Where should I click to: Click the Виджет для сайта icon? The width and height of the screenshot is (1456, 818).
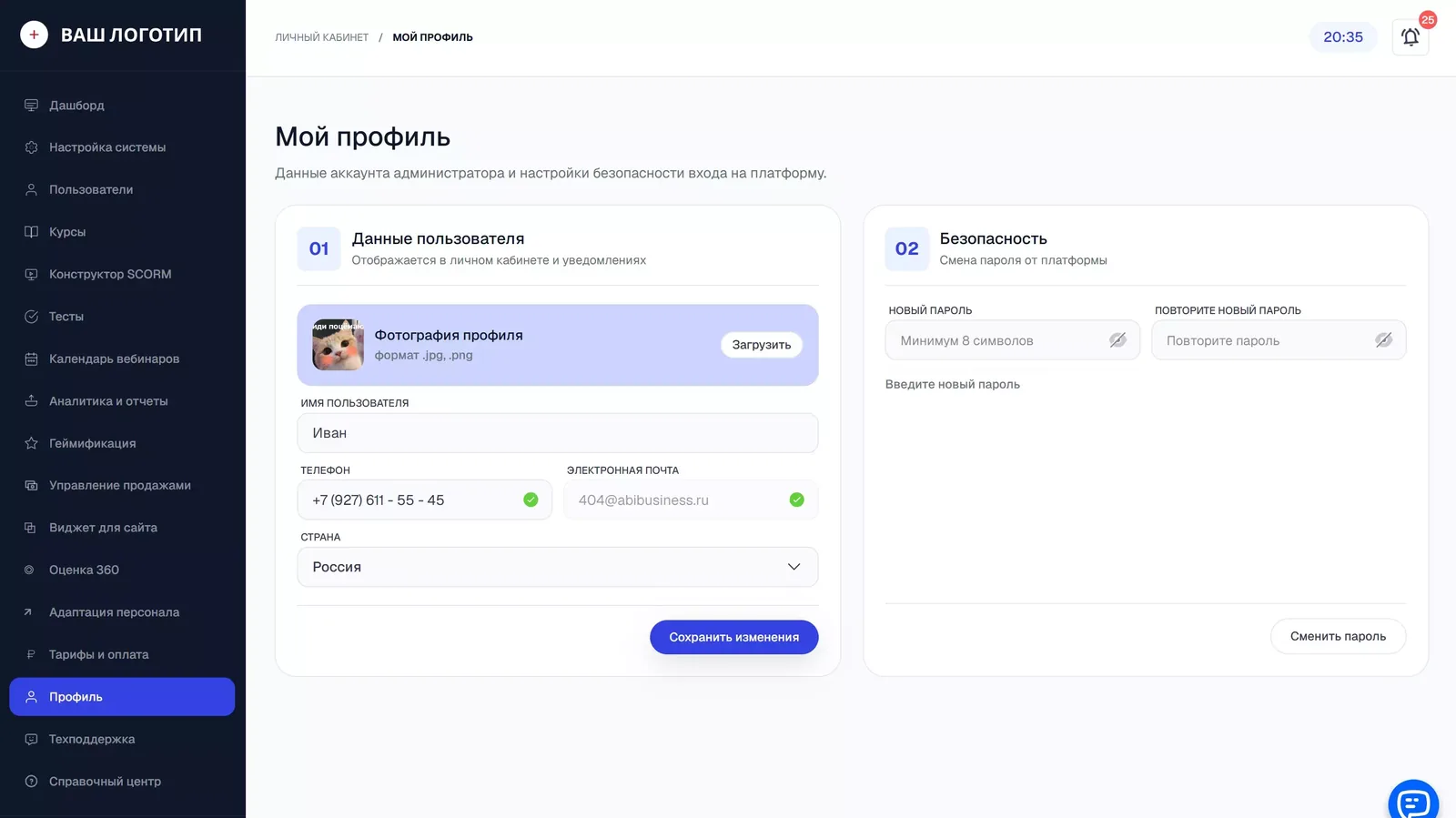[30, 528]
